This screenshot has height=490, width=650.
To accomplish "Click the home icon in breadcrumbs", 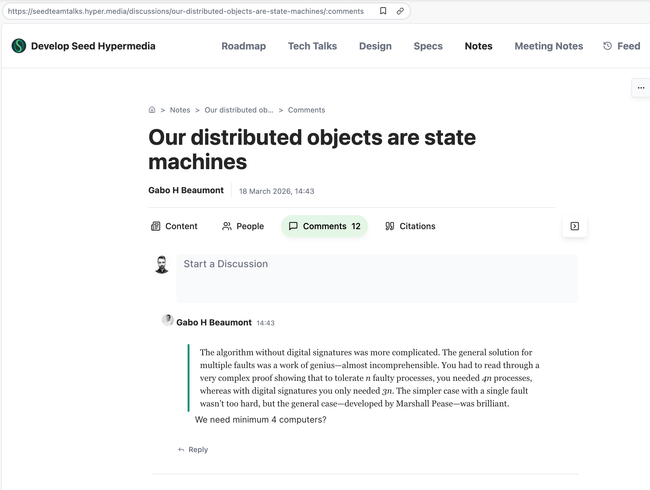I will point(152,110).
